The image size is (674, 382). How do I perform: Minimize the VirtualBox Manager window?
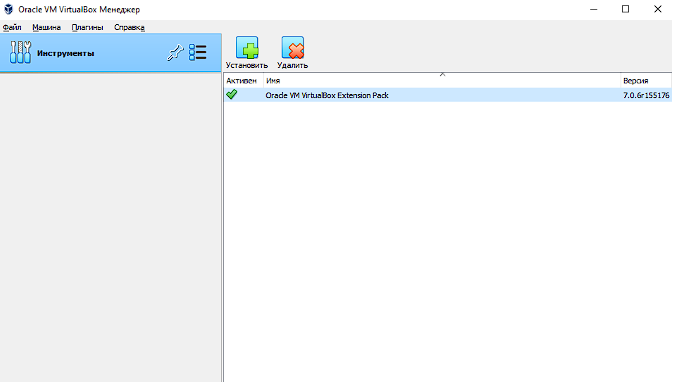tap(594, 9)
